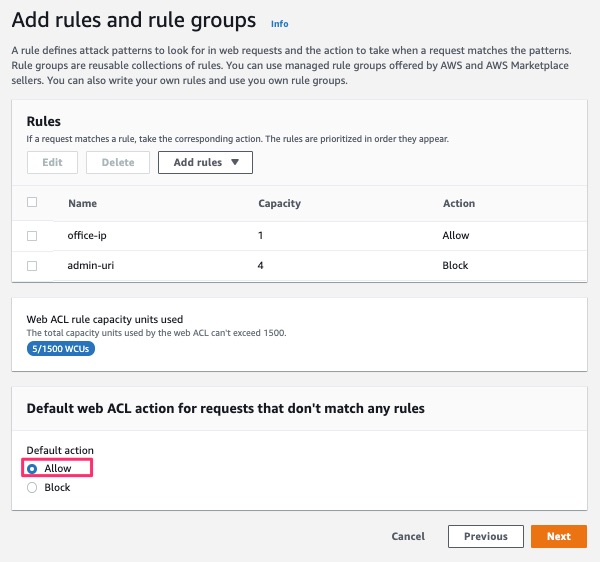Click the disabled Edit button
The image size is (600, 562).
pos(52,162)
